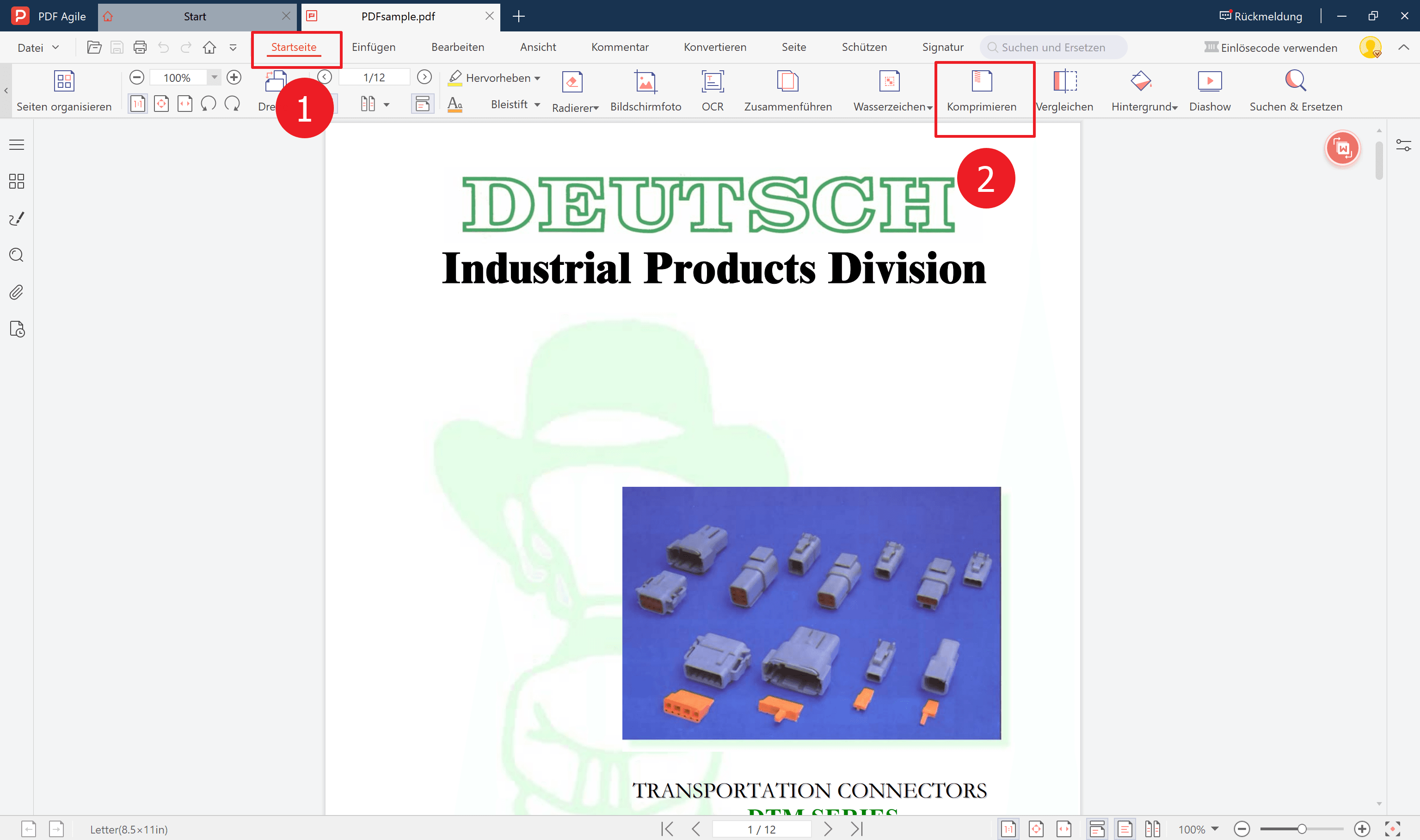Expand the Bleistift dropdown arrow
Viewport: 1420px width, 840px height.
click(537, 105)
